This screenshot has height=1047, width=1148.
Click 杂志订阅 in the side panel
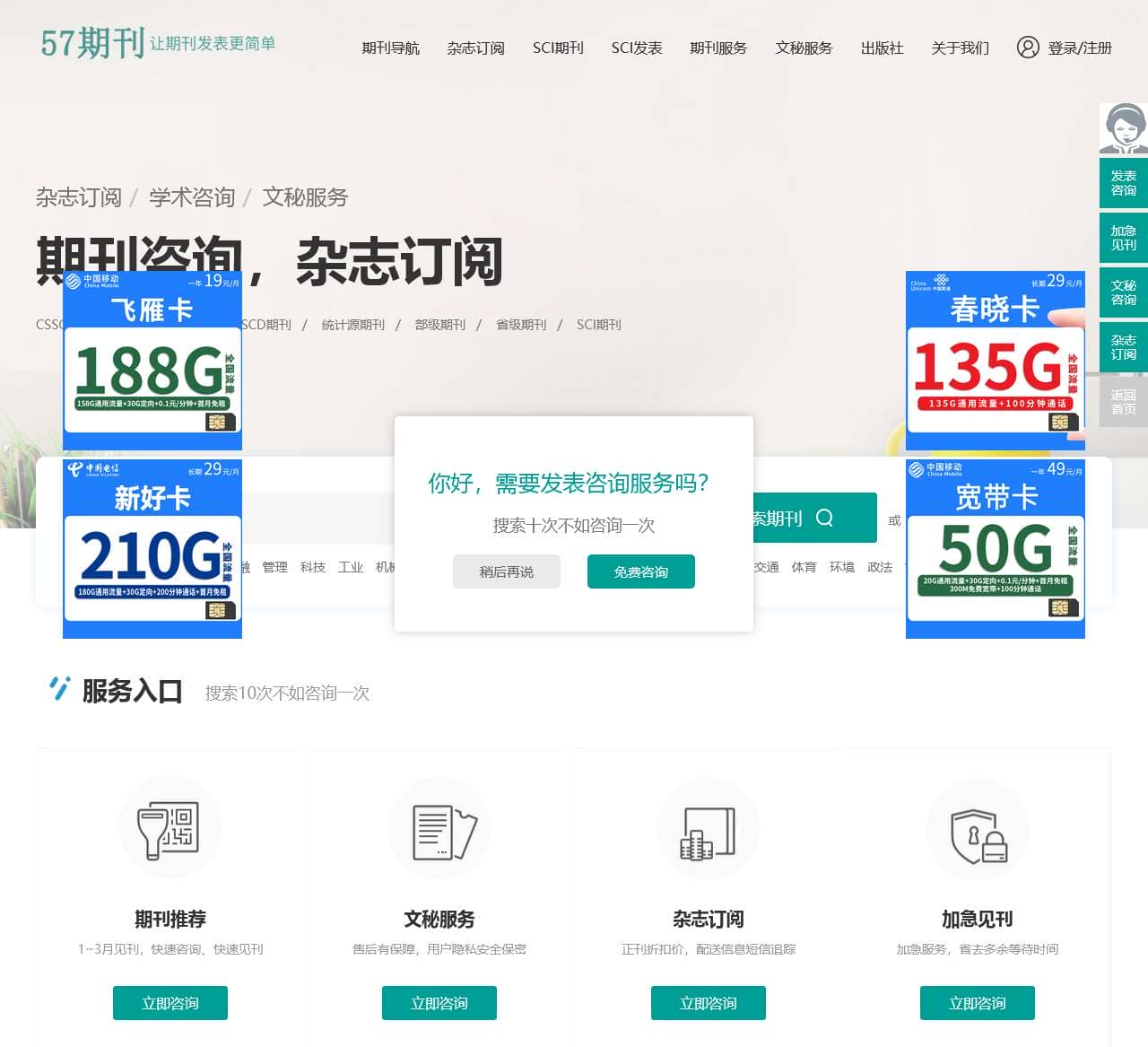pos(1124,347)
